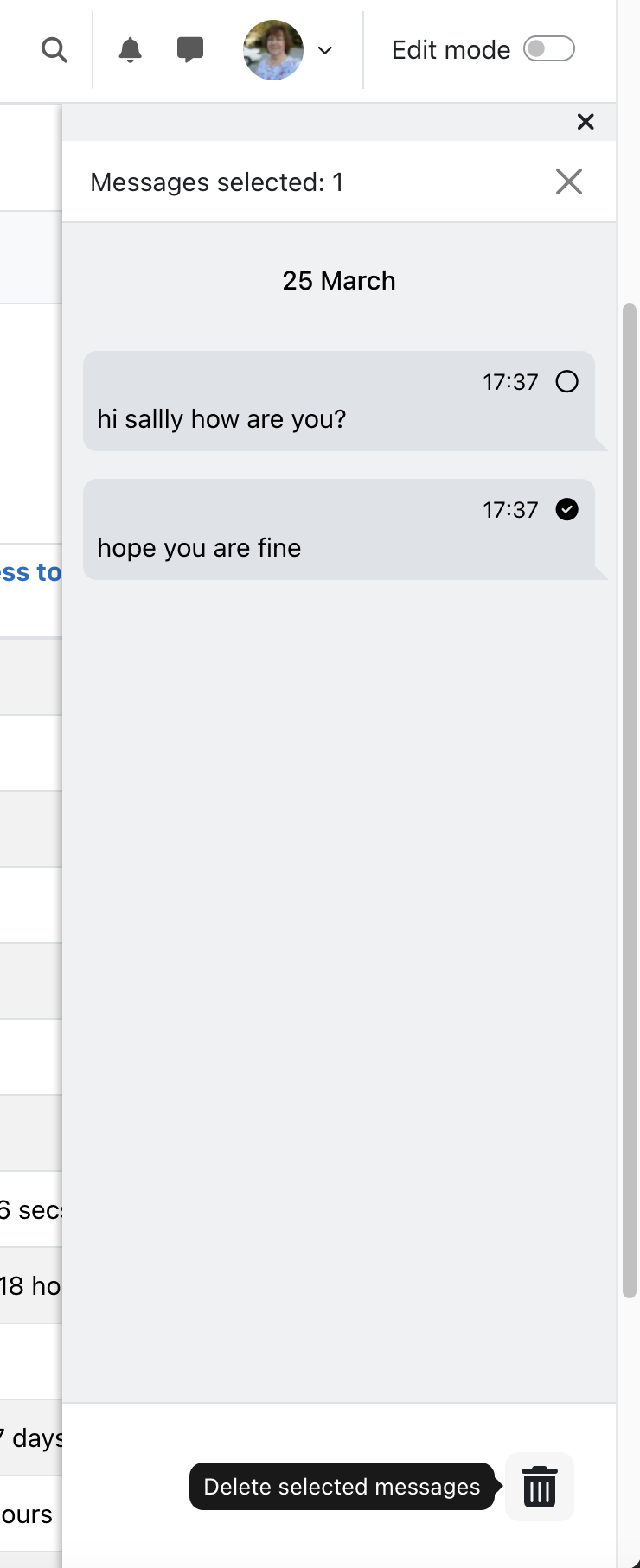Click the Edit mode label
The height and width of the screenshot is (1568, 640).
(451, 50)
